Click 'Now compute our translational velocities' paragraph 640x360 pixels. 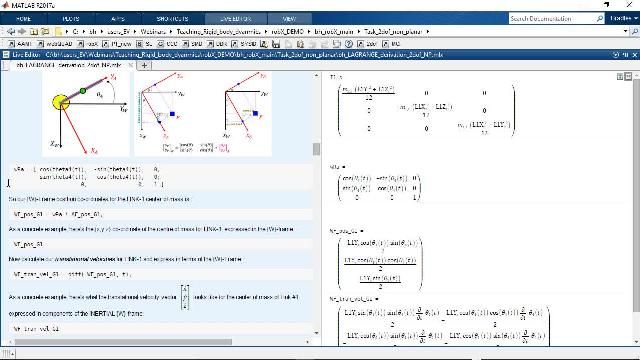125,259
